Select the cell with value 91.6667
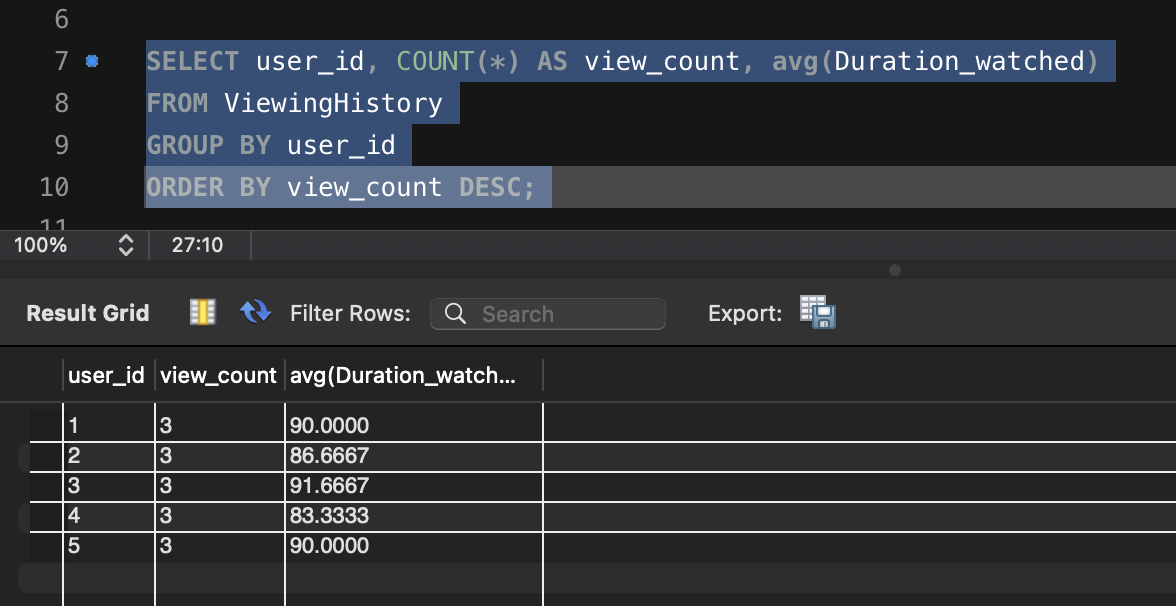 click(329, 486)
